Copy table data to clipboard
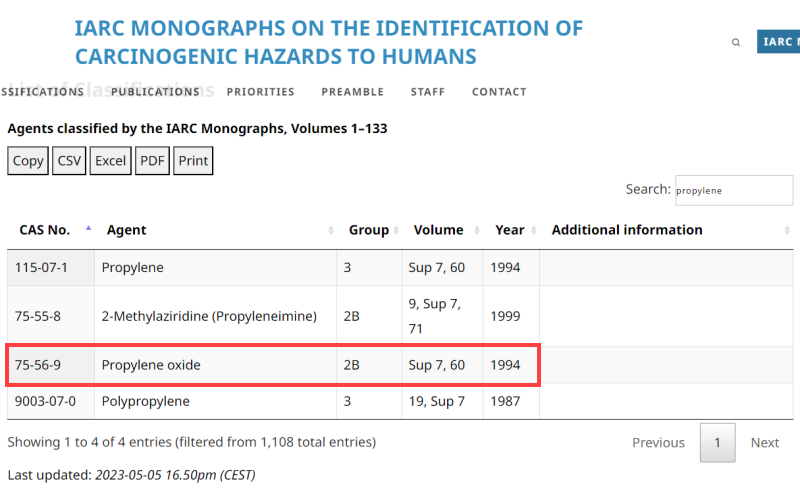 point(28,161)
